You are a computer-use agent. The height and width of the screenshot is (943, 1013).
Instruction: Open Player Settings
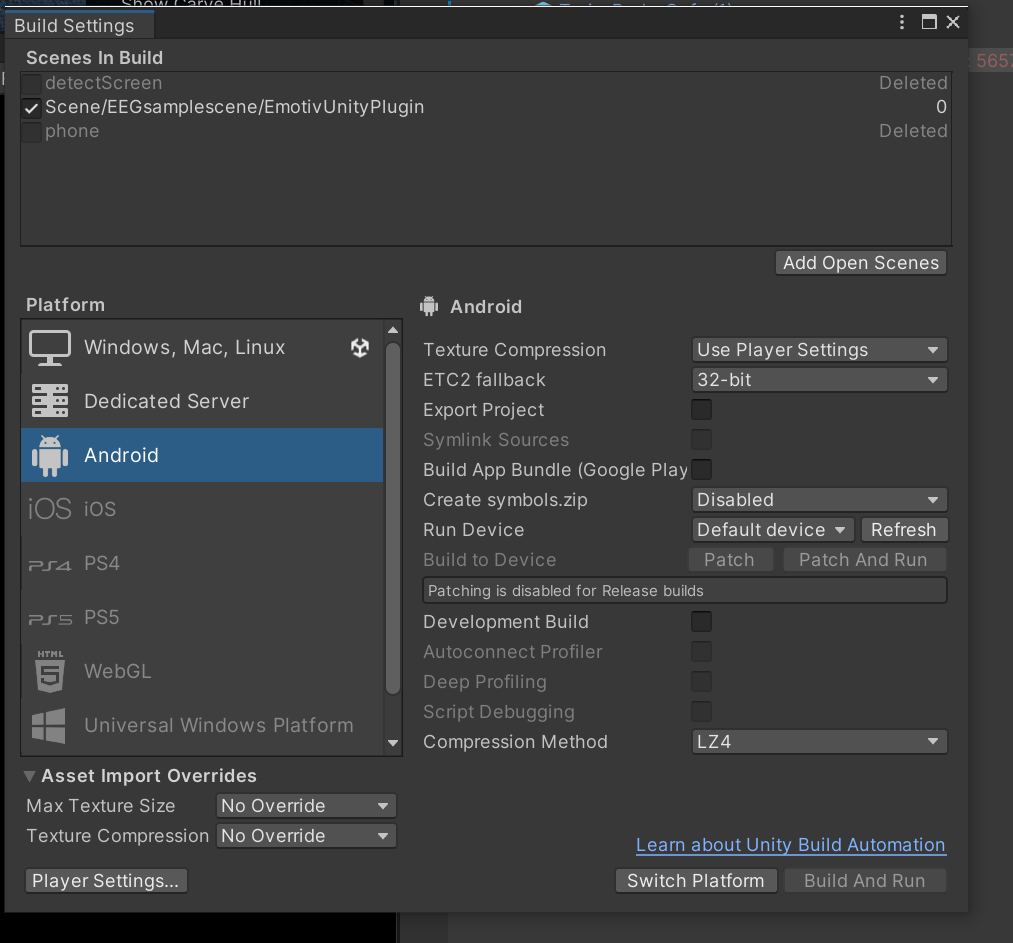pyautogui.click(x=106, y=881)
